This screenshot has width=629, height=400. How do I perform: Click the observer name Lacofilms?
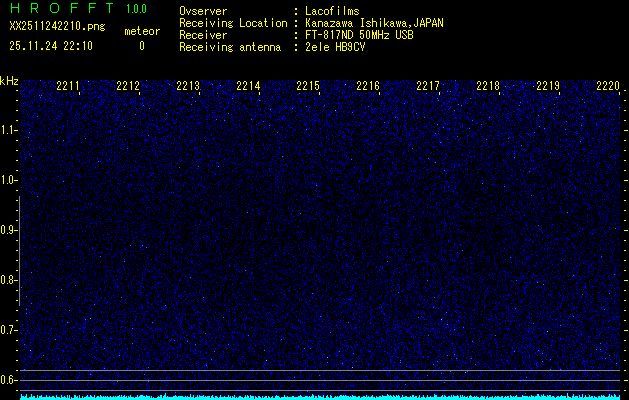tap(335, 11)
